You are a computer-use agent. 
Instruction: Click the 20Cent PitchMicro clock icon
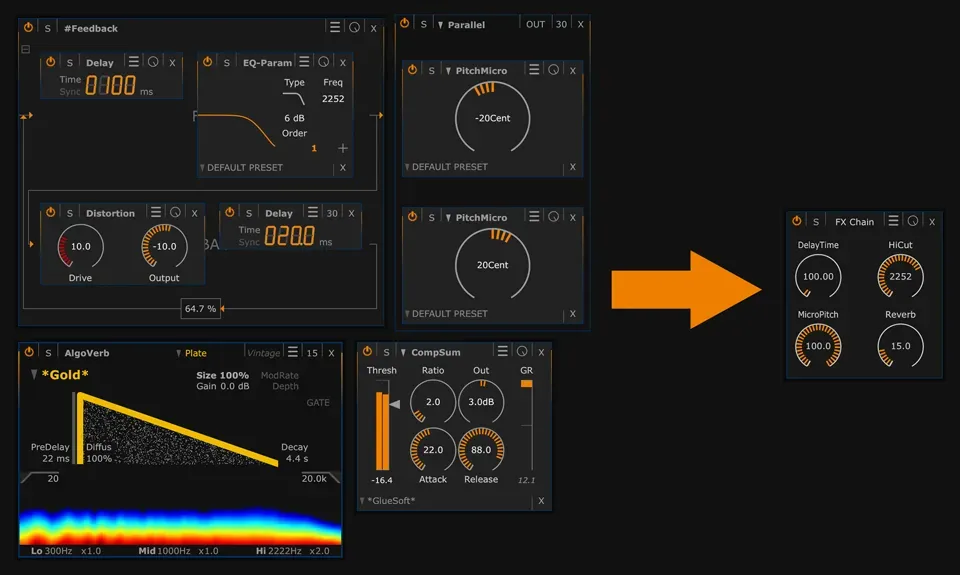[x=553, y=217]
